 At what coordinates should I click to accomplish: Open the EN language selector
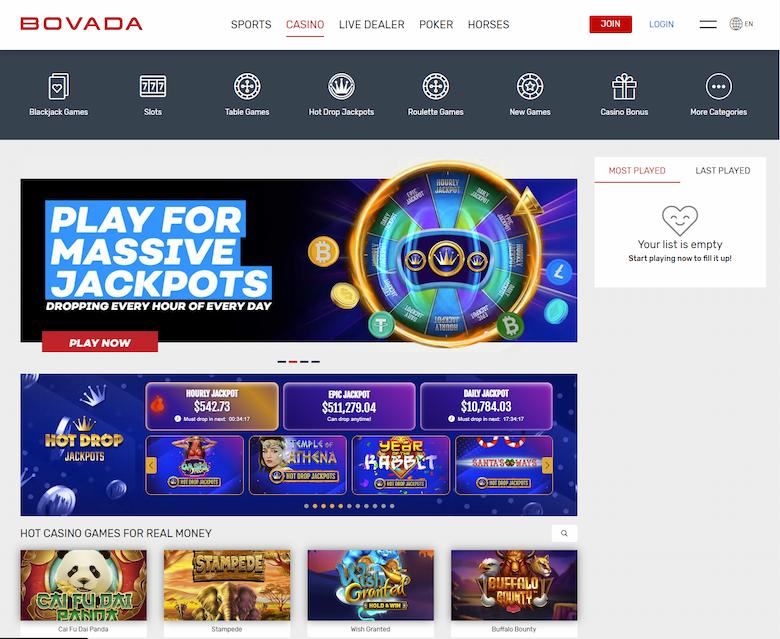[741, 23]
